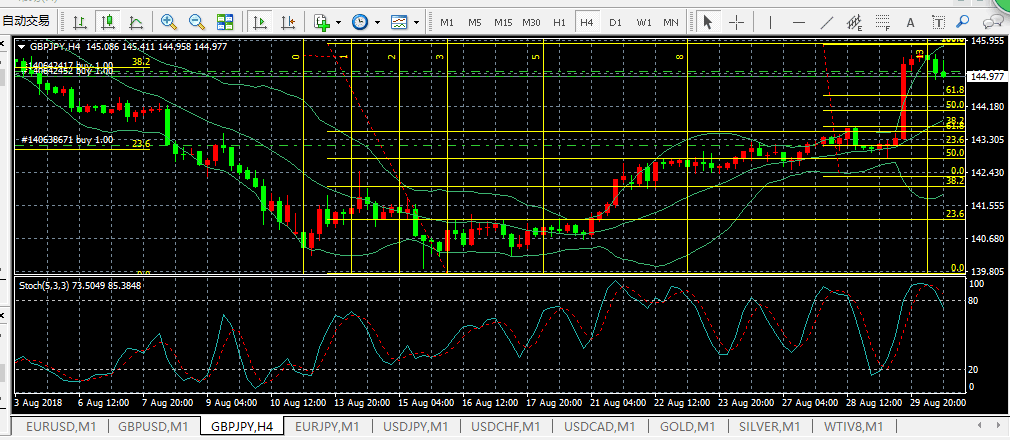Select the Fibonacci retracement tool
This screenshot has height=440, width=1010.
tap(883, 22)
